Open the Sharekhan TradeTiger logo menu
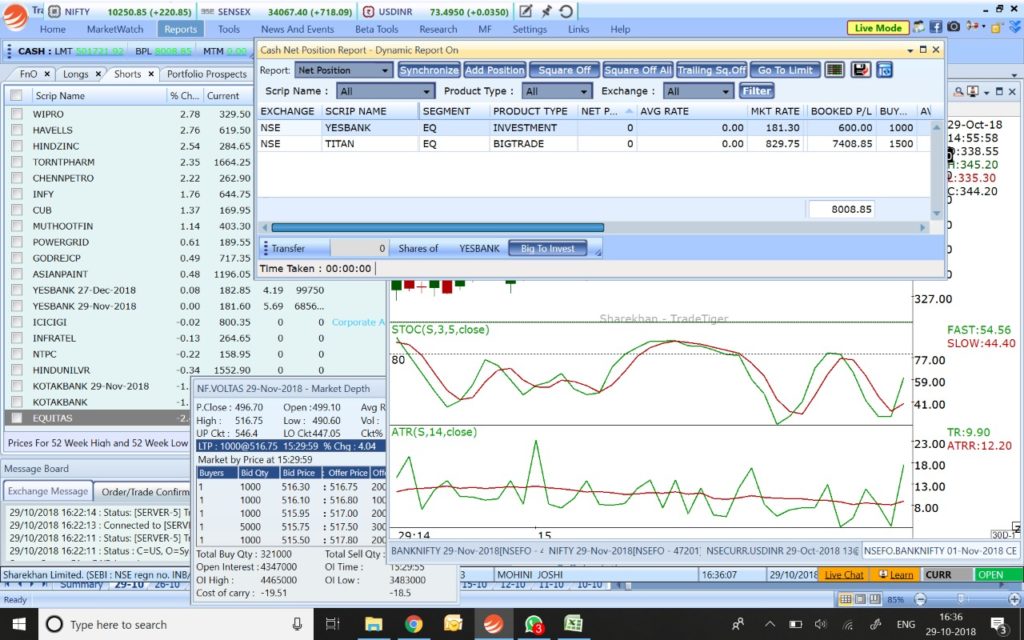 (x=15, y=18)
